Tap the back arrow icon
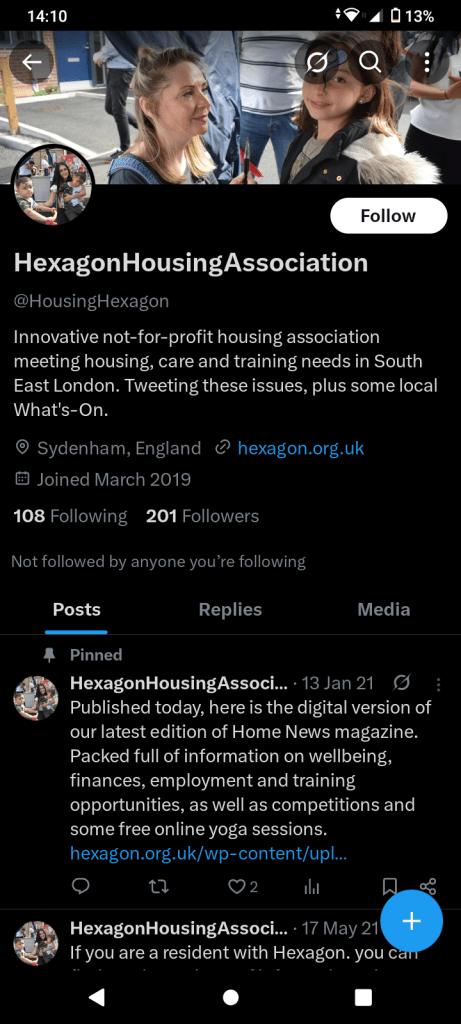This screenshot has height=1024, width=461. (x=31, y=62)
